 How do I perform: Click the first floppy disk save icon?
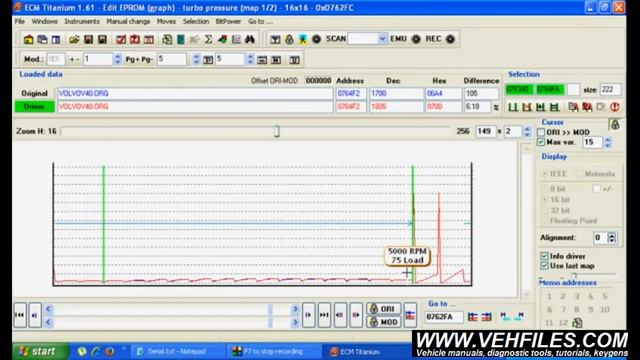[x=88, y=39]
